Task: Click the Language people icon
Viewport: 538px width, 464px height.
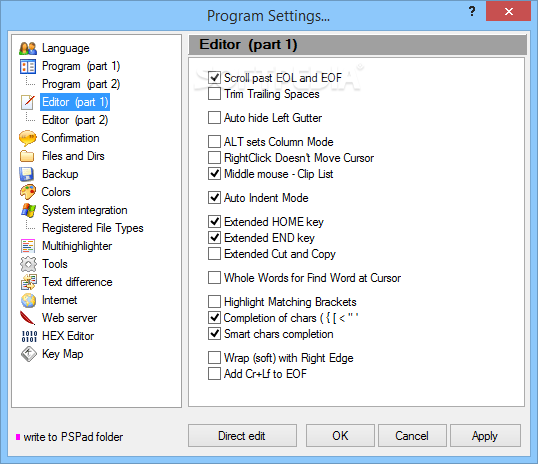Action: click(x=28, y=48)
